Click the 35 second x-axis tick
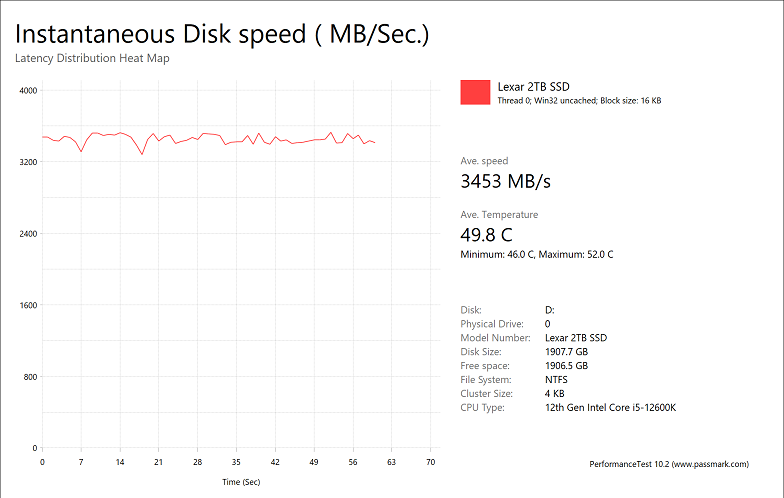The height and width of the screenshot is (498, 784). pos(236,463)
